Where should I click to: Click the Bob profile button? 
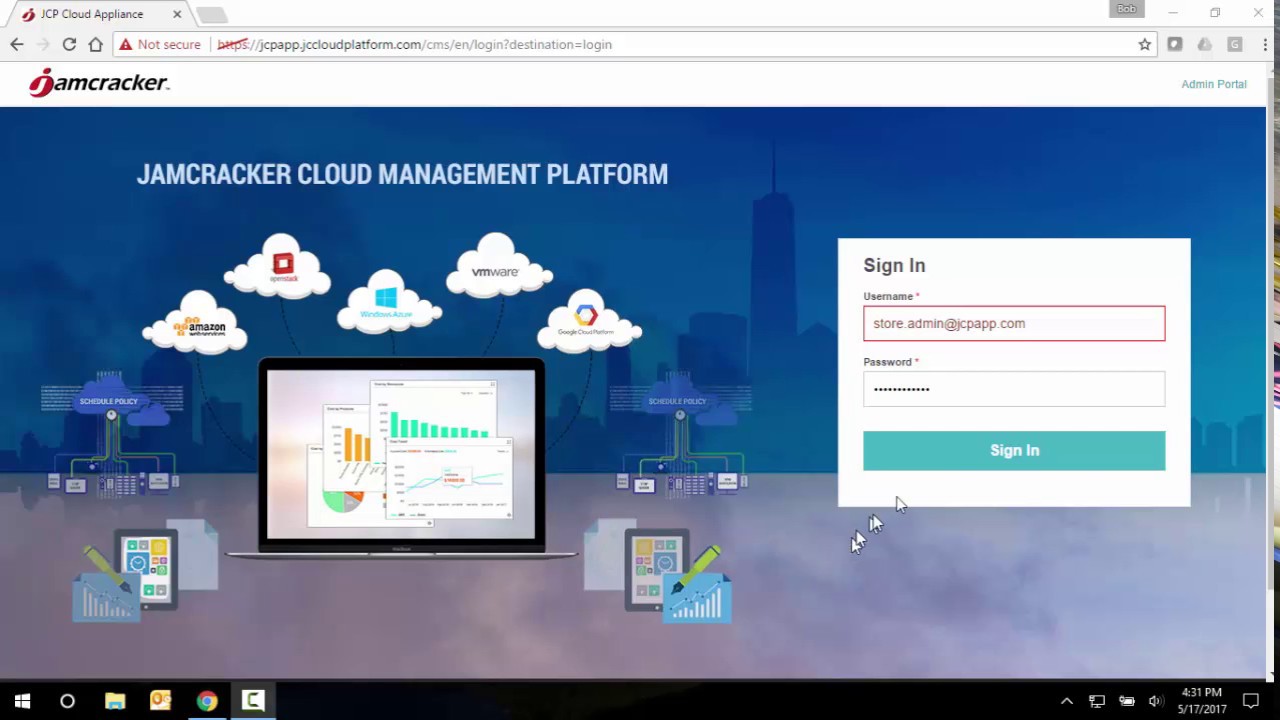(1126, 10)
